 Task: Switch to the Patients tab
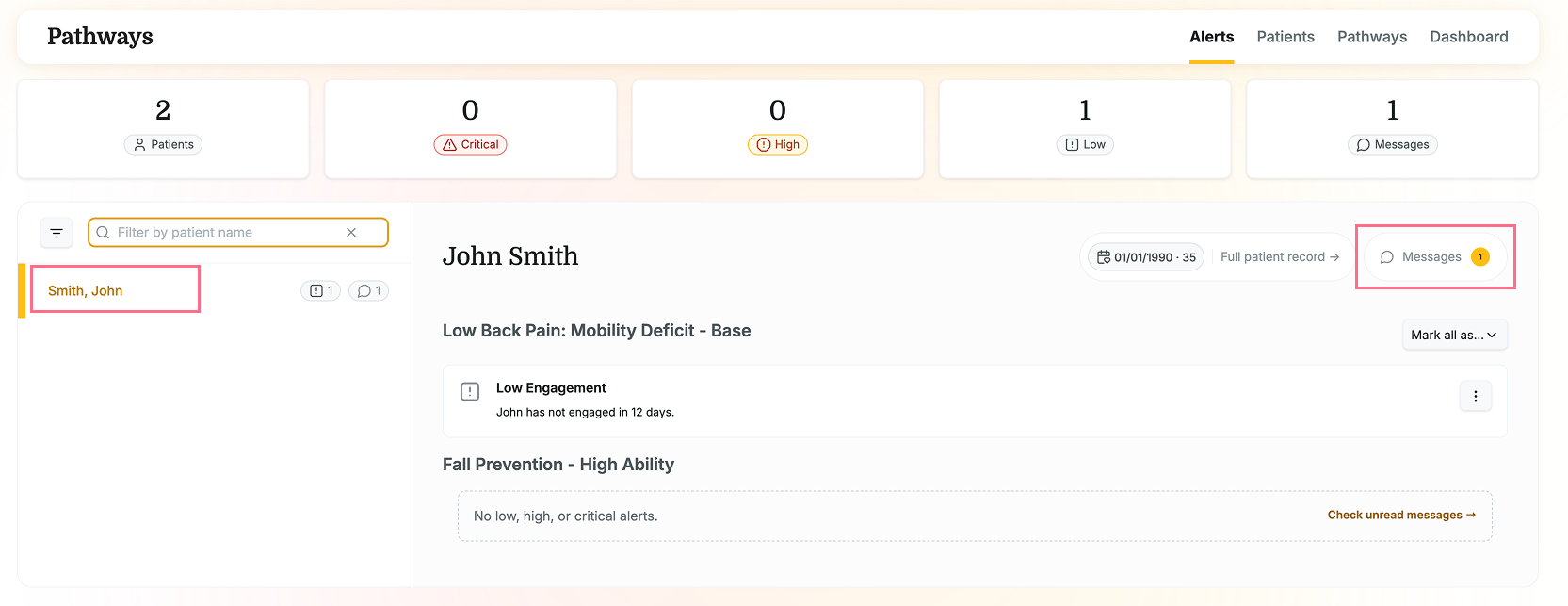(x=1285, y=37)
